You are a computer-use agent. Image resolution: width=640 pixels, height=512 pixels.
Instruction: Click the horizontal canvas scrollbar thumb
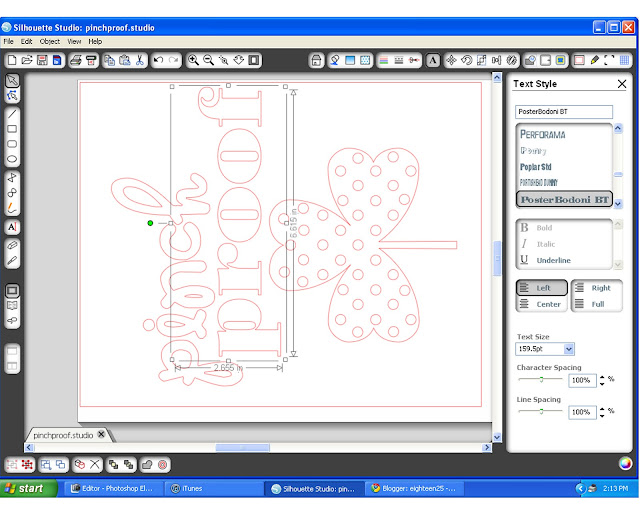click(x=242, y=448)
